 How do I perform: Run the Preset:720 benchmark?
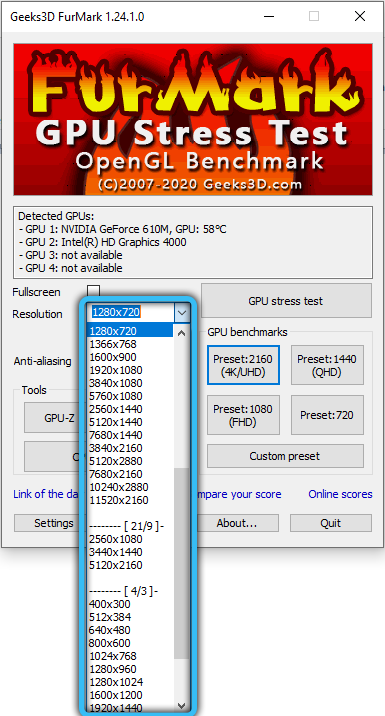point(327,415)
